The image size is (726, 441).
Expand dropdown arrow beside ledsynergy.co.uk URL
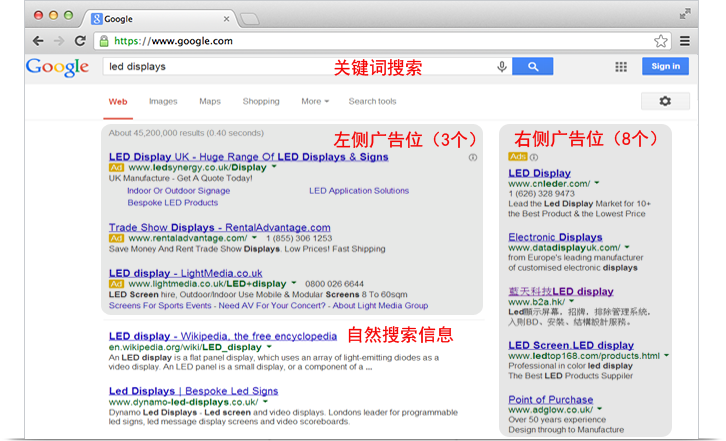(x=274, y=166)
